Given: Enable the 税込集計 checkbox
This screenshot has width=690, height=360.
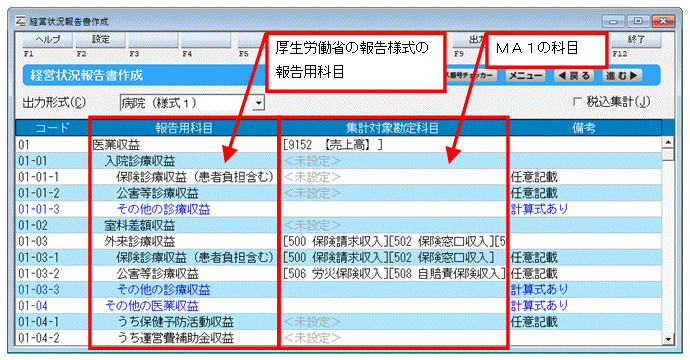Looking at the screenshot, I should click(x=577, y=102).
